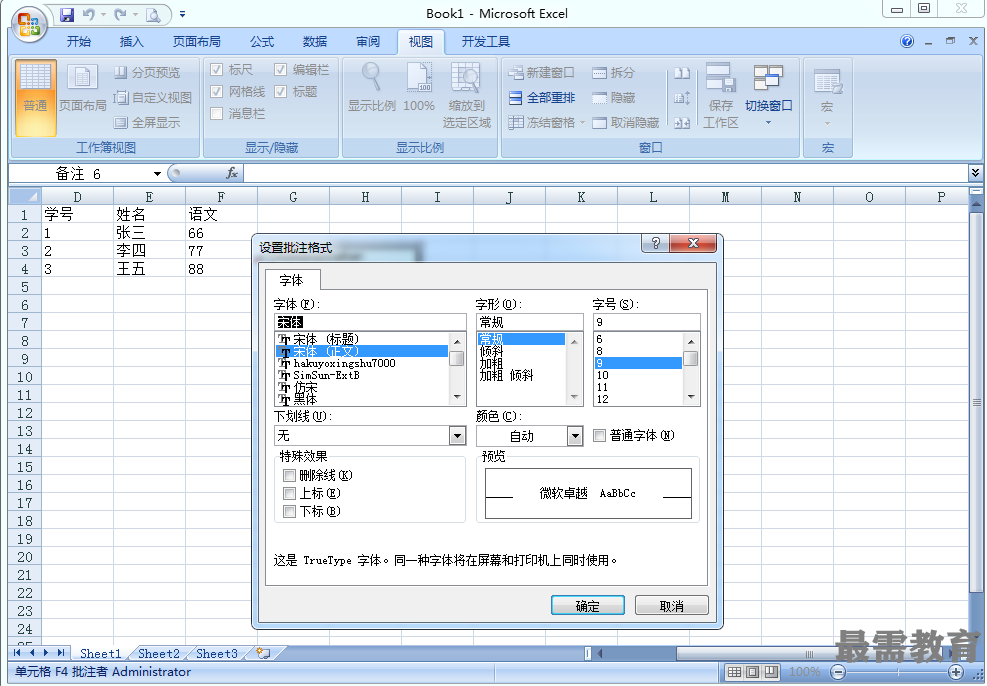
Task: Click the Cancel (取消) button
Action: [672, 605]
